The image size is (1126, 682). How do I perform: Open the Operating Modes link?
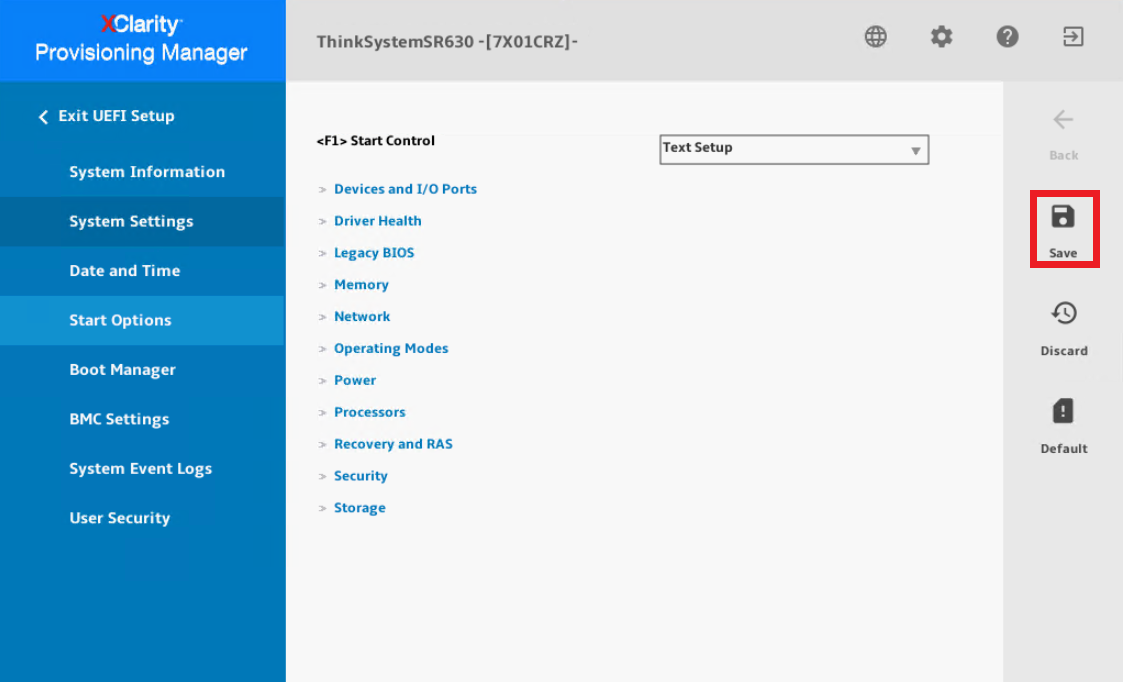coord(391,348)
